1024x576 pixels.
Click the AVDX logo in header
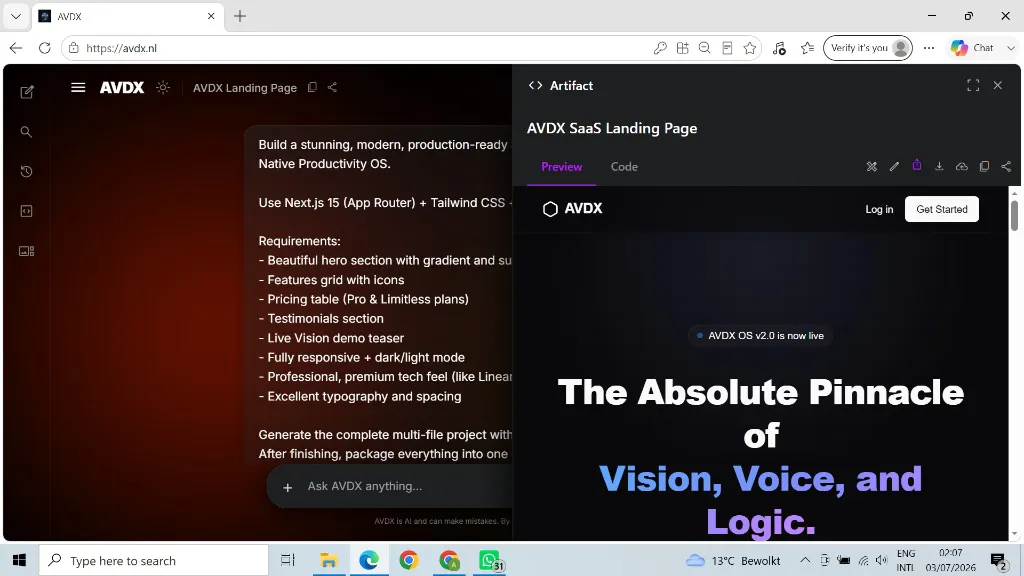(x=121, y=88)
